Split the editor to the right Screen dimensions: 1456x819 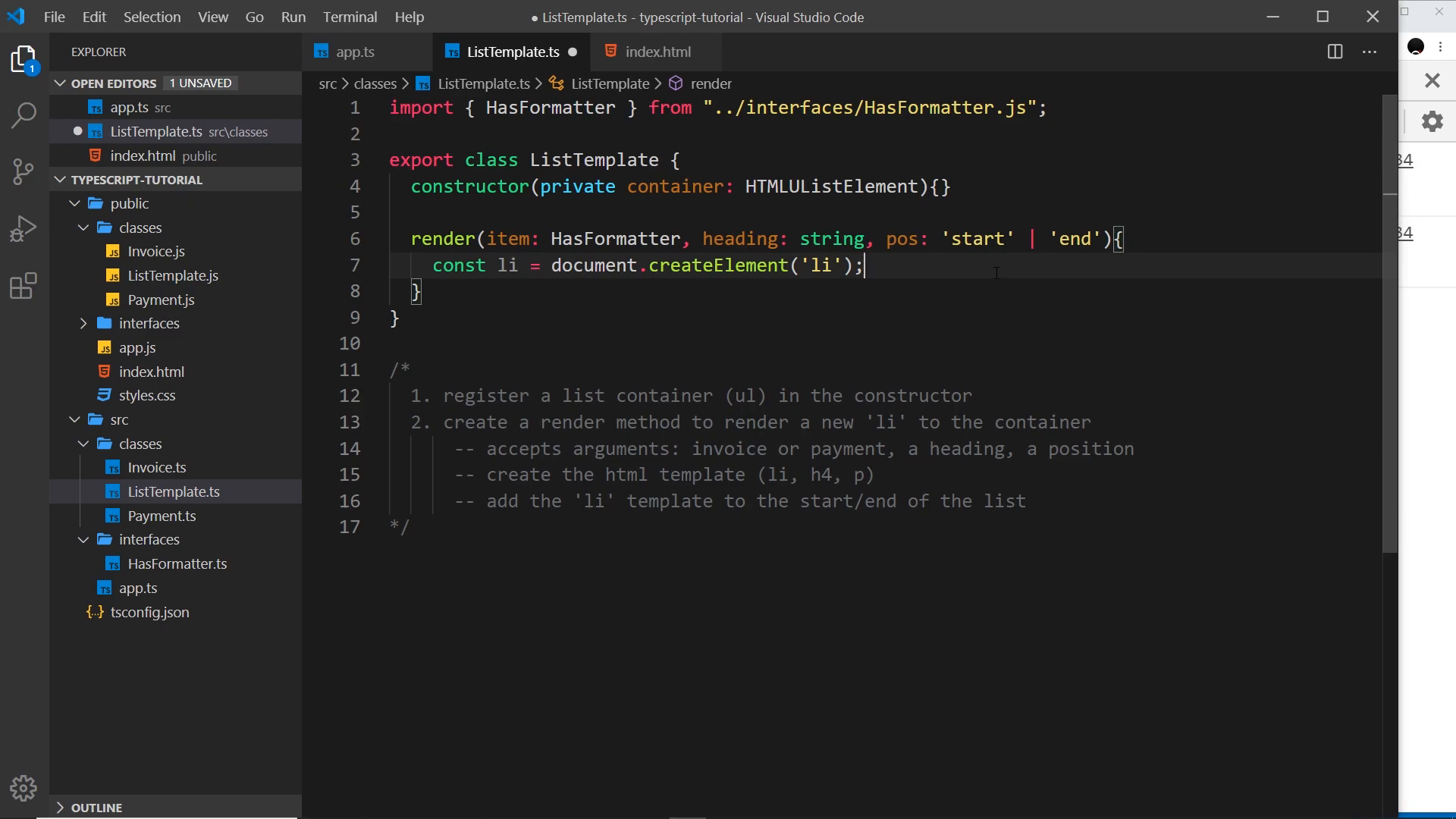coord(1335,52)
